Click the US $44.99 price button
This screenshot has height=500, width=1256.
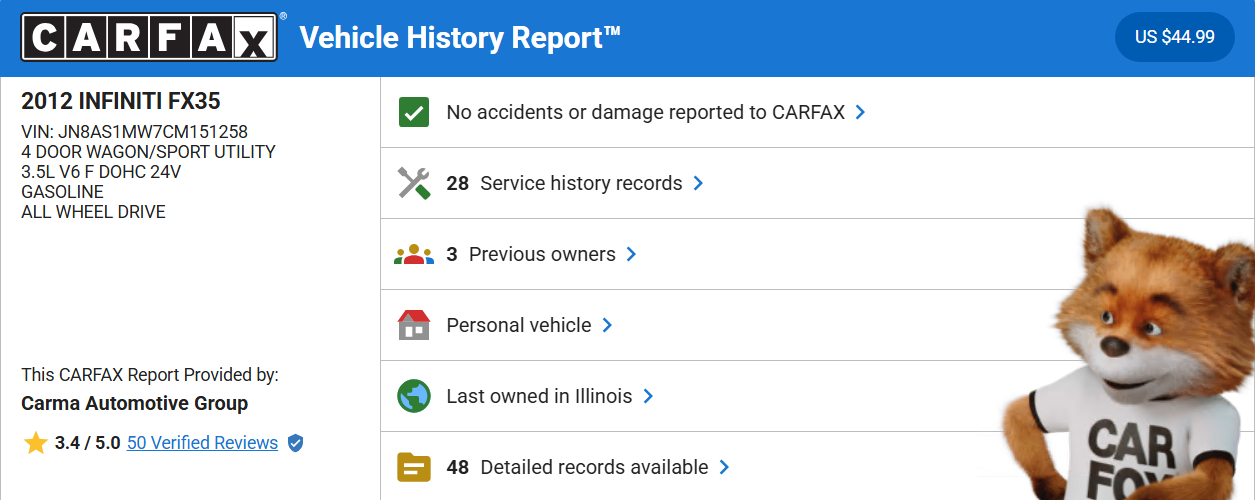click(x=1174, y=37)
